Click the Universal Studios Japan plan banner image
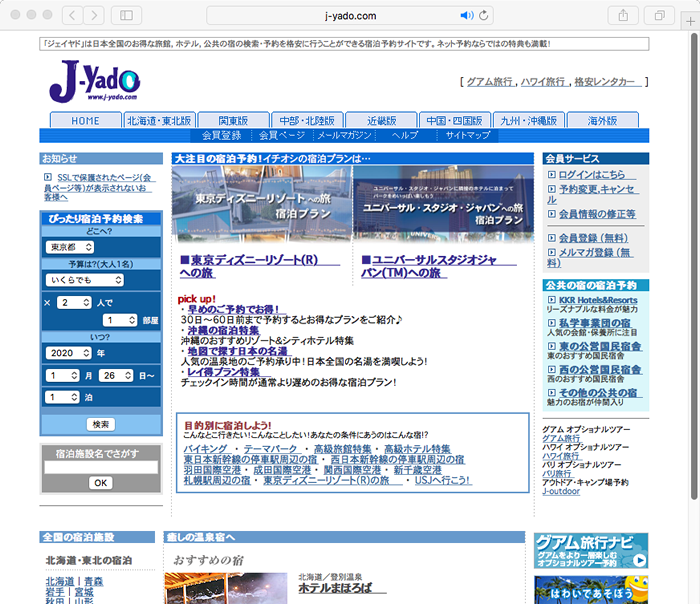The width and height of the screenshot is (700, 604). 443,204
